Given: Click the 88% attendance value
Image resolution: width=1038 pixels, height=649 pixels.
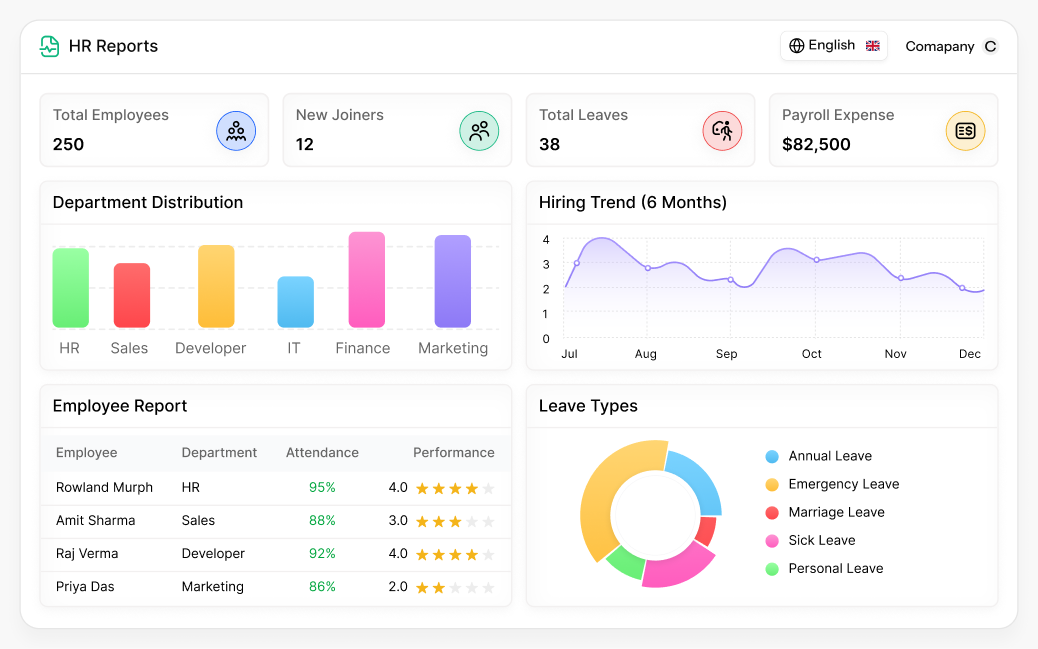Looking at the screenshot, I should [x=322, y=521].
